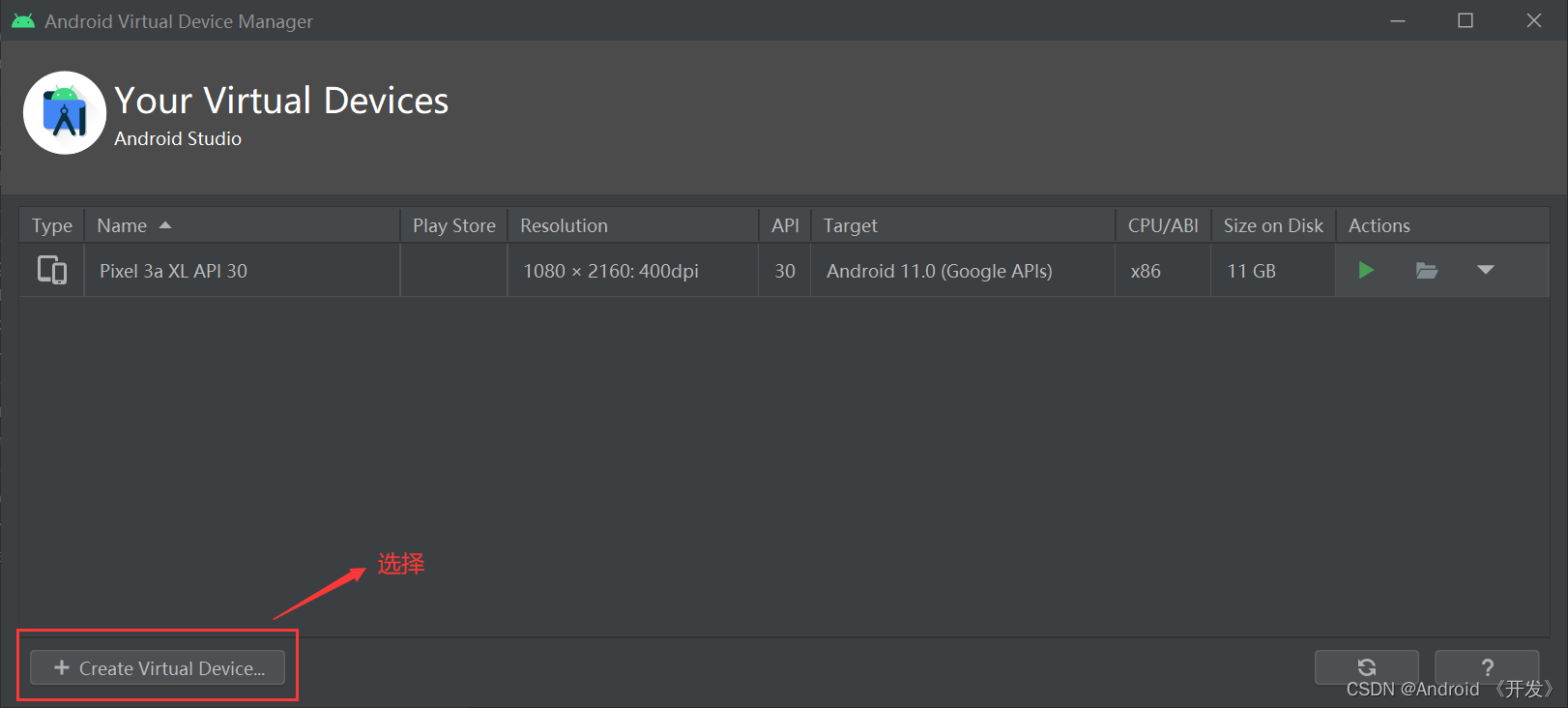Click the CPU/ABI column header
Screen dimensions: 1568x708
[x=1163, y=225]
